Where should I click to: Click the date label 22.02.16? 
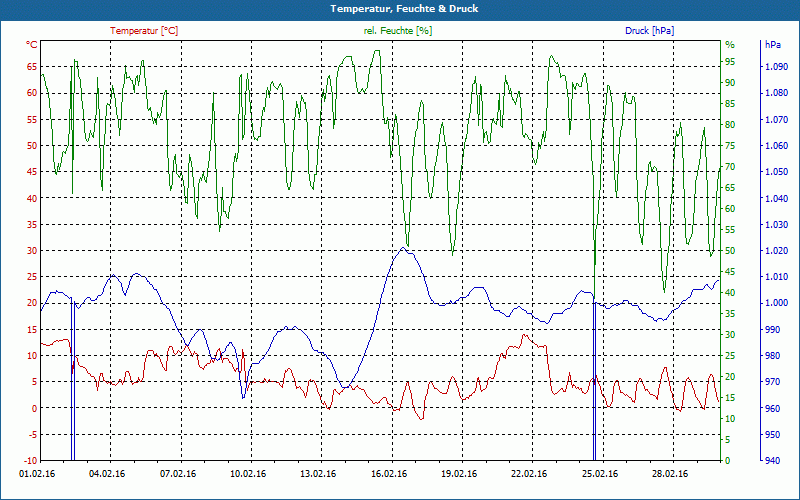pyautogui.click(x=529, y=474)
